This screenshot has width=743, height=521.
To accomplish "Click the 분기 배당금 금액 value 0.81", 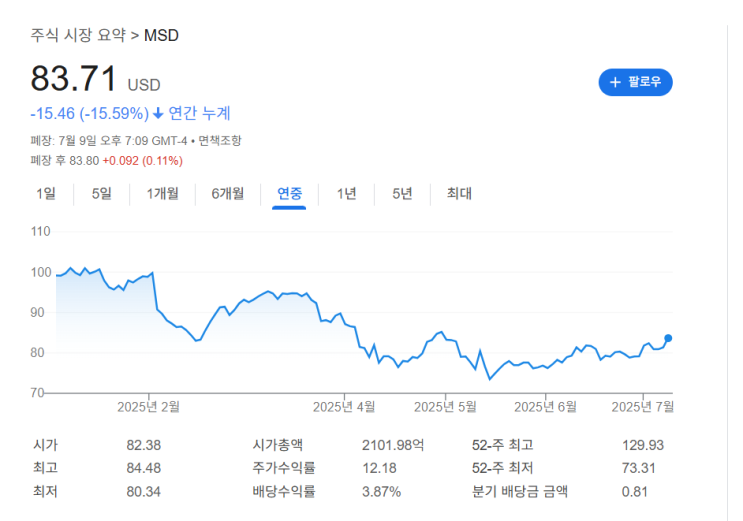I will pyautogui.click(x=634, y=492).
